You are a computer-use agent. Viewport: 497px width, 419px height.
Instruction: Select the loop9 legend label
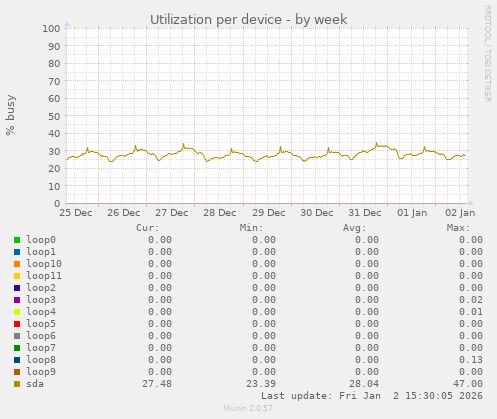point(41,372)
